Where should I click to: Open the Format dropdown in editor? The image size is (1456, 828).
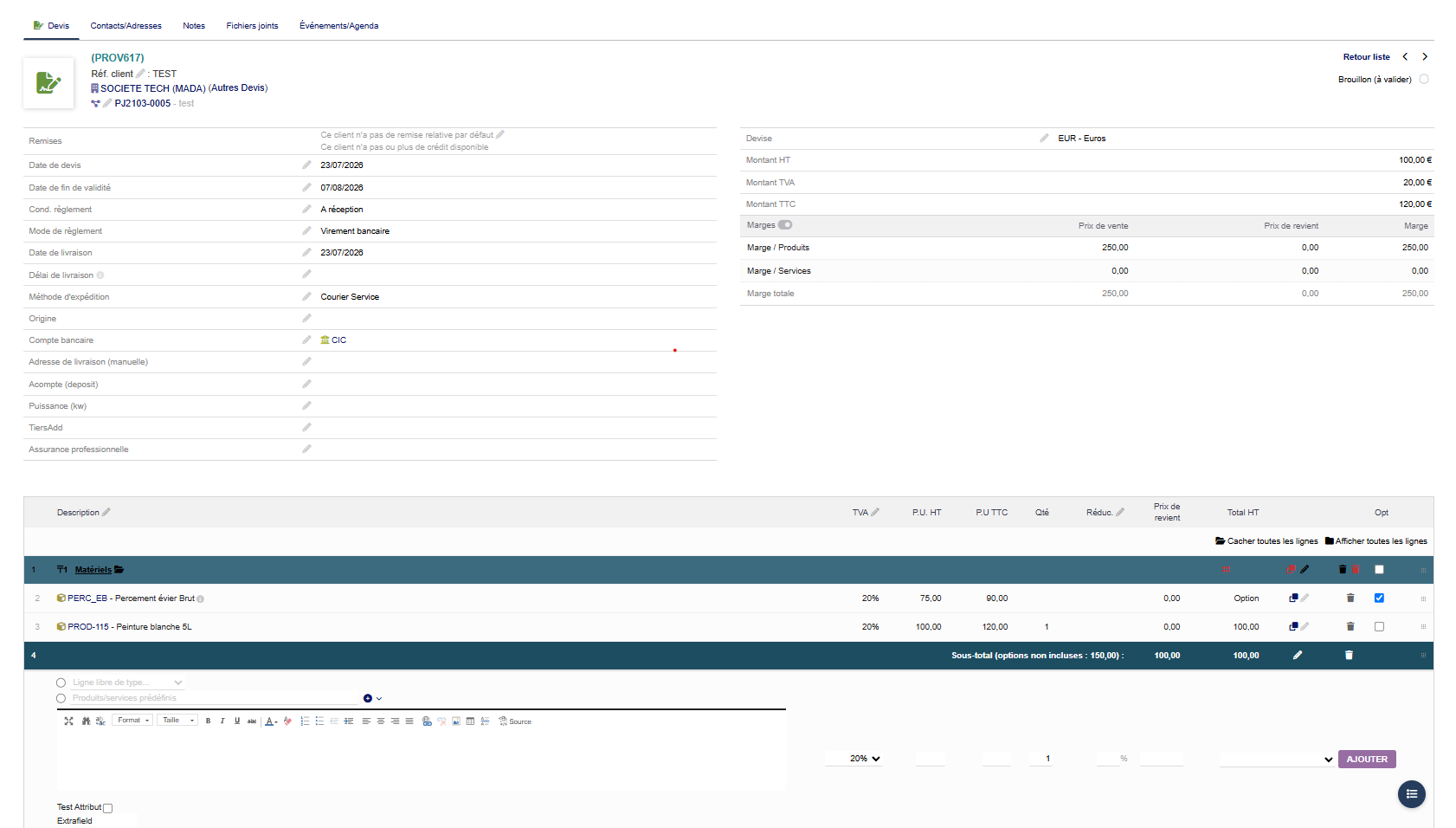point(132,721)
